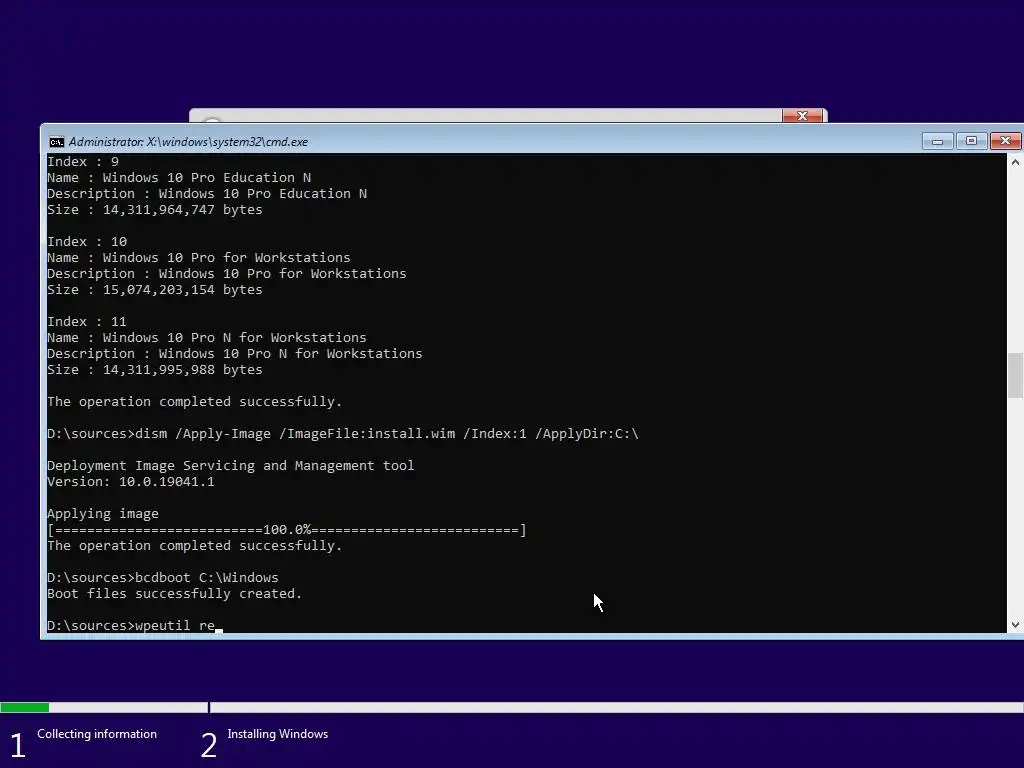Close the Administrator cmd.exe window
This screenshot has height=768, width=1024.
coord(1005,141)
